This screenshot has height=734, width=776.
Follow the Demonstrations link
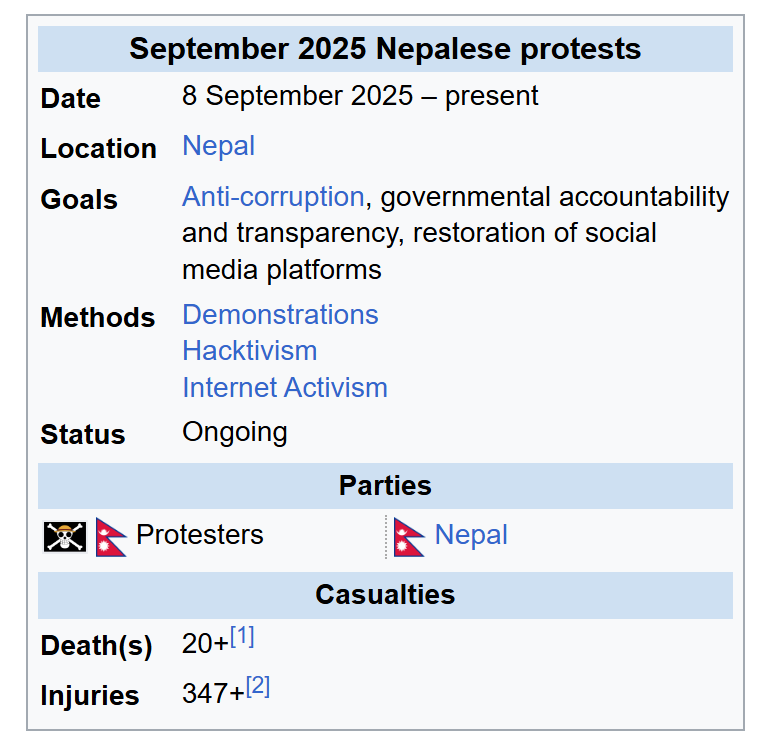[x=280, y=315]
